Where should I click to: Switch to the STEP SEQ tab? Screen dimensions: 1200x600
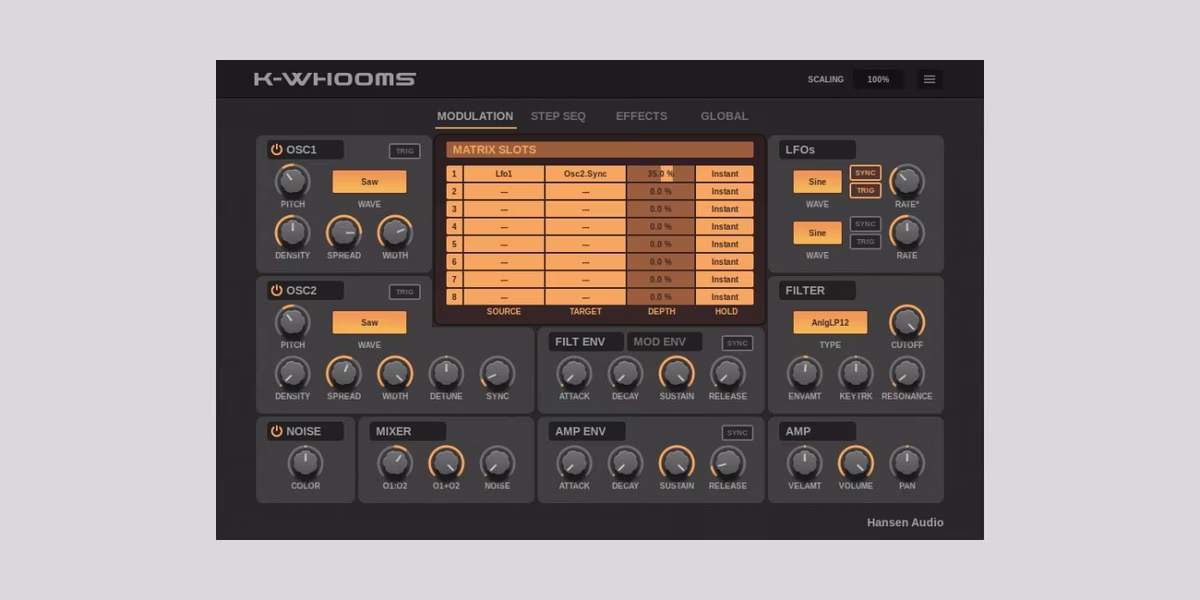558,116
